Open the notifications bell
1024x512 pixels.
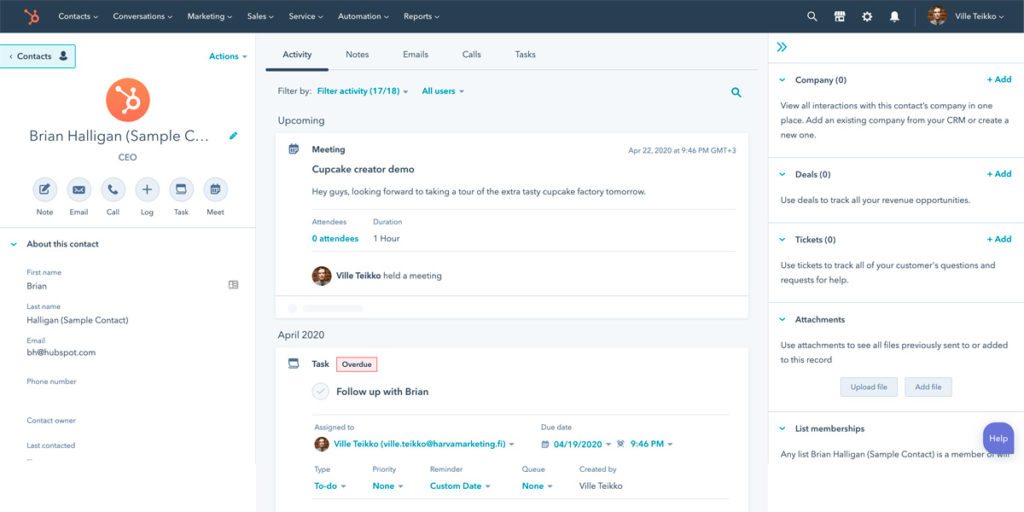click(x=894, y=16)
